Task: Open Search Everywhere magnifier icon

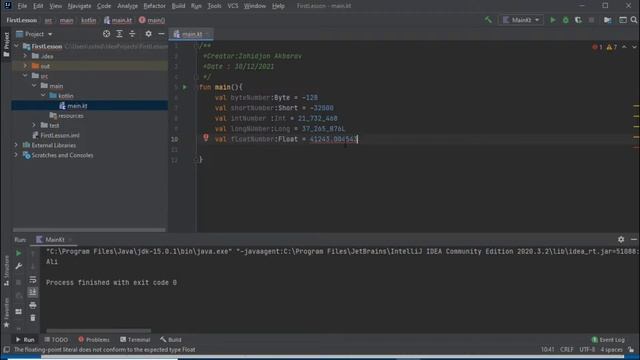Action: click(x=634, y=20)
